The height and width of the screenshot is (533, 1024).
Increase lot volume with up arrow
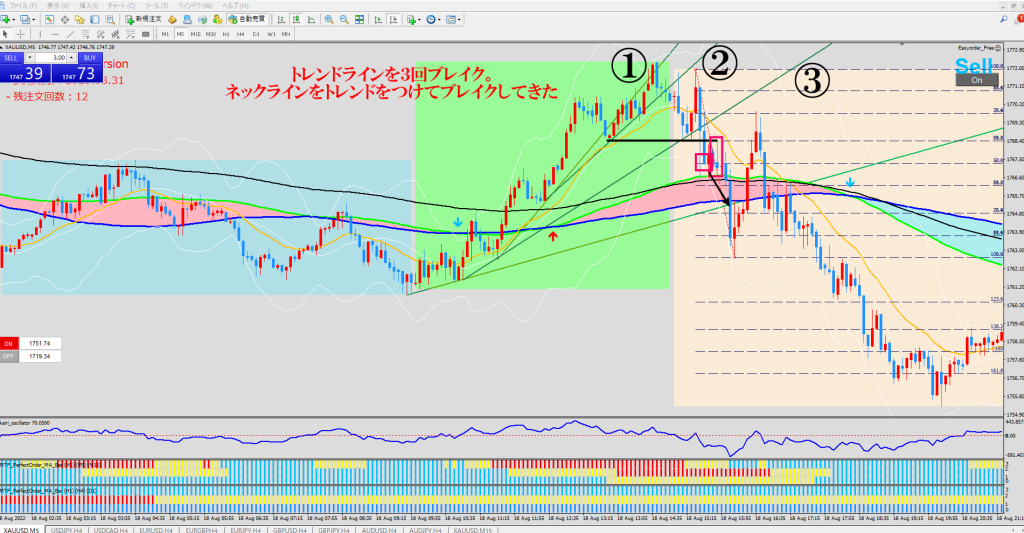pyautogui.click(x=72, y=58)
